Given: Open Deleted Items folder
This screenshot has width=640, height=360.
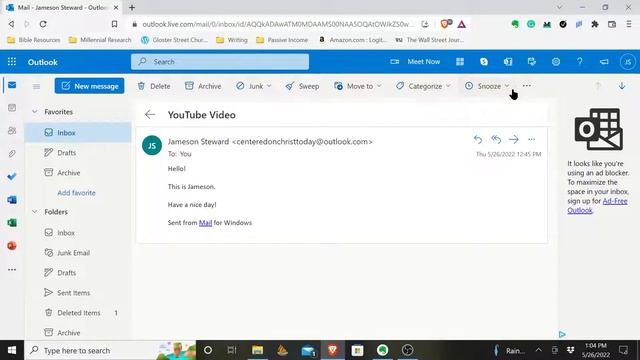Looking at the screenshot, I should coord(78,313).
